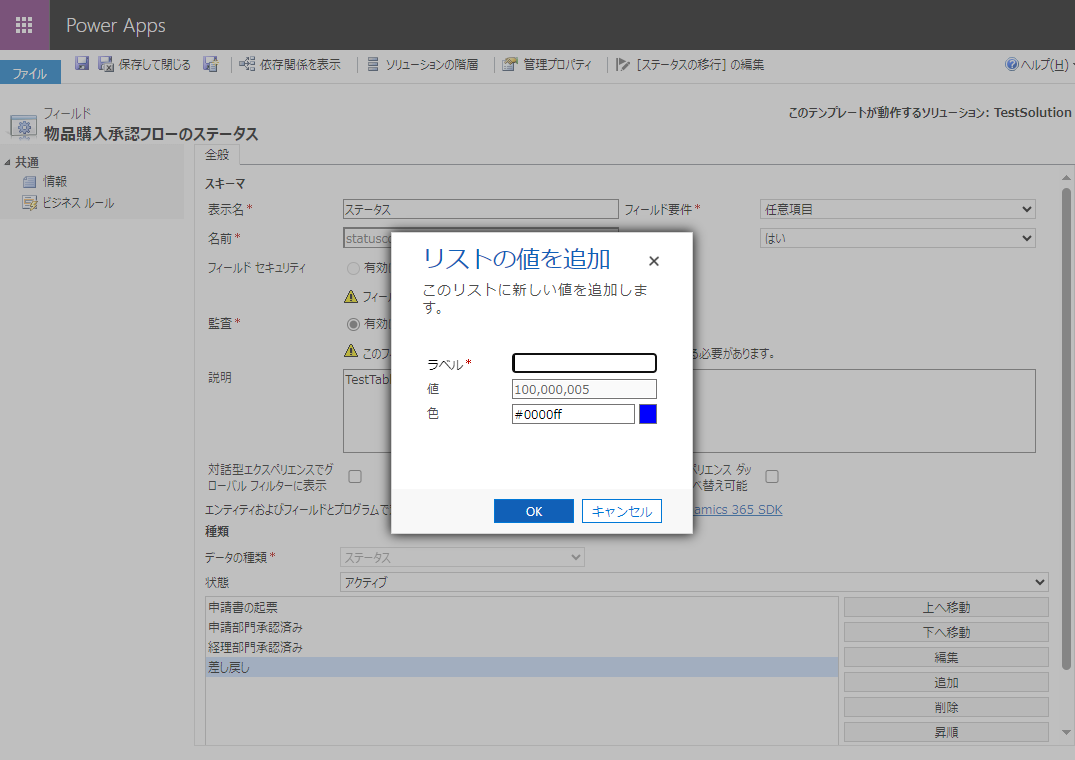Click the キャンセル button in dialog
The height and width of the screenshot is (760, 1075).
point(622,511)
